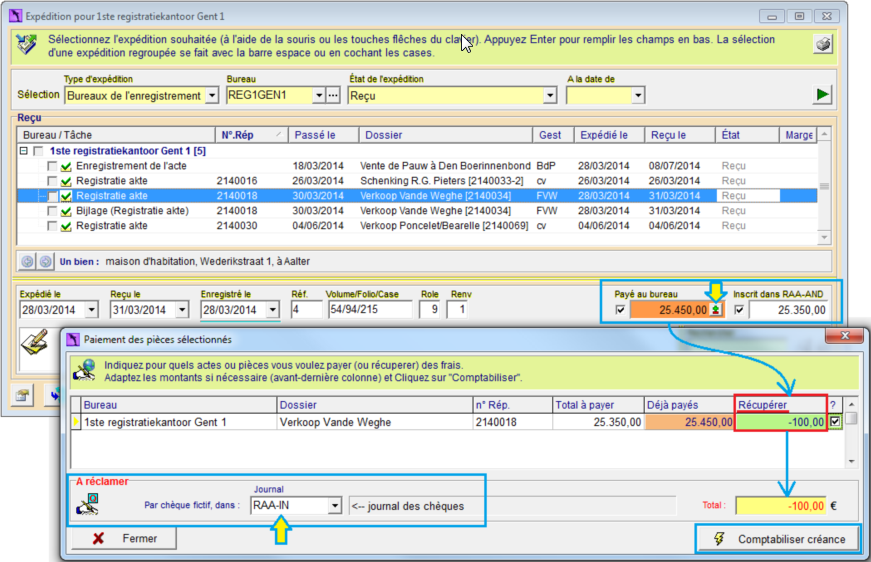871x562 pixels.
Task: Open the Bureau browse ellipsis button
Action: coord(333,96)
